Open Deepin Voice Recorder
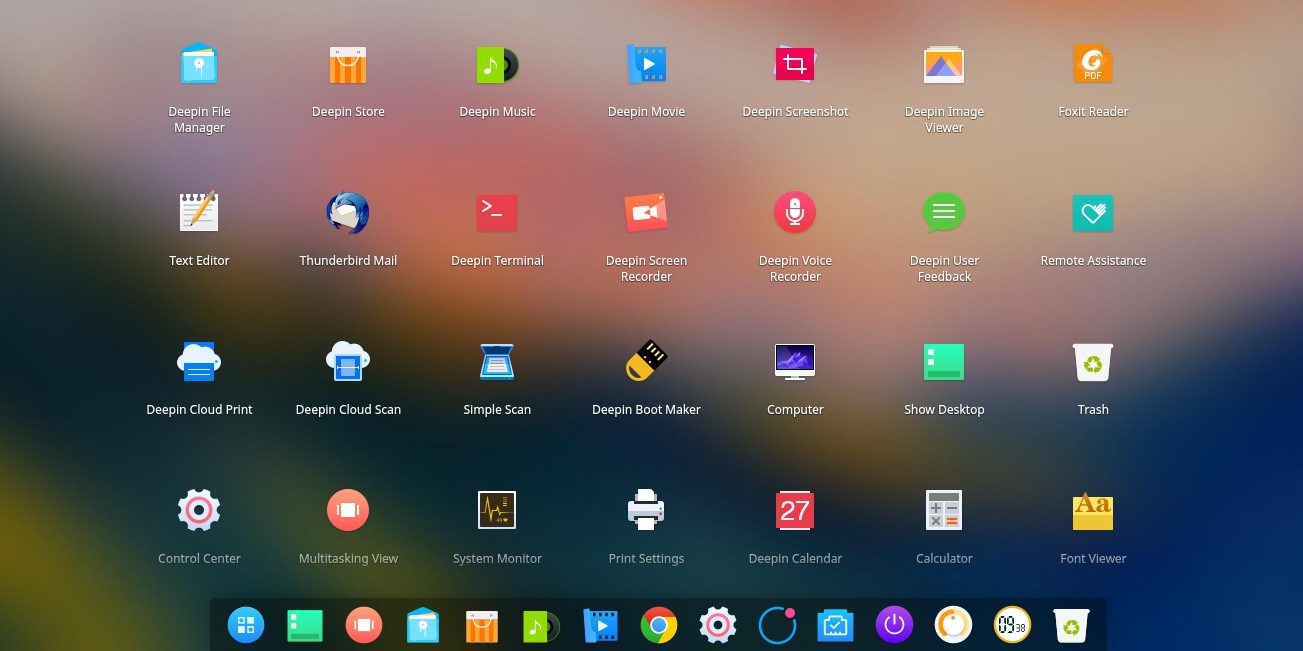Image resolution: width=1303 pixels, height=651 pixels. coord(795,214)
